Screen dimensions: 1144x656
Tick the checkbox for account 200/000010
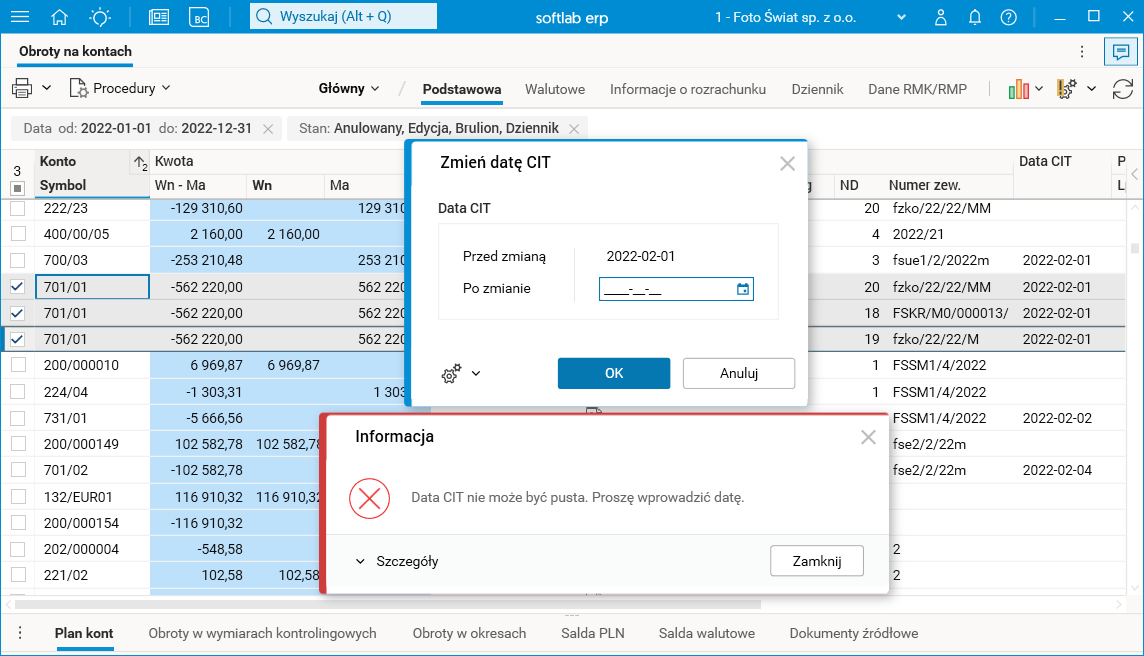point(18,365)
